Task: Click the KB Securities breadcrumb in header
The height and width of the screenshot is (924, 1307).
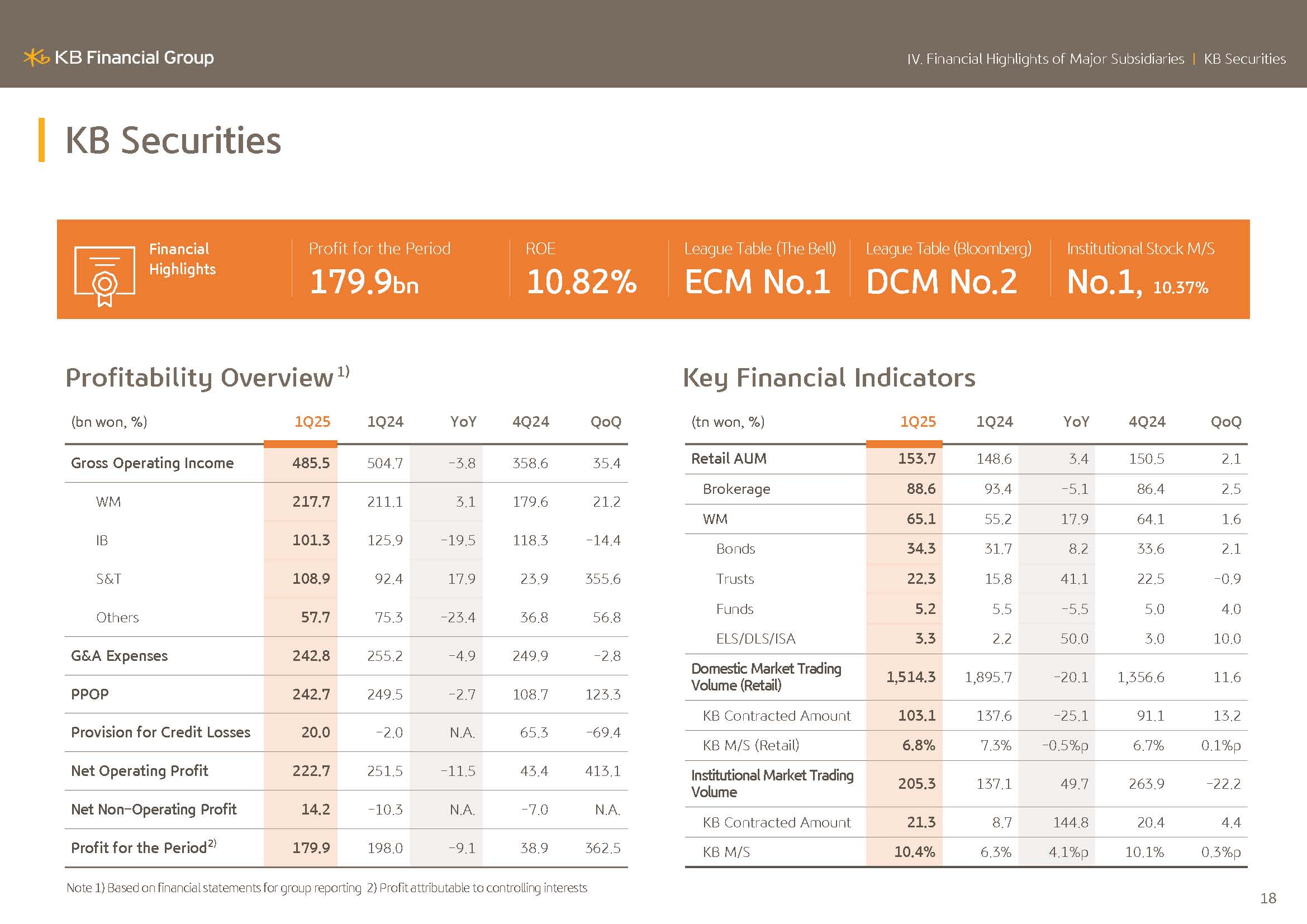Action: click(1244, 59)
